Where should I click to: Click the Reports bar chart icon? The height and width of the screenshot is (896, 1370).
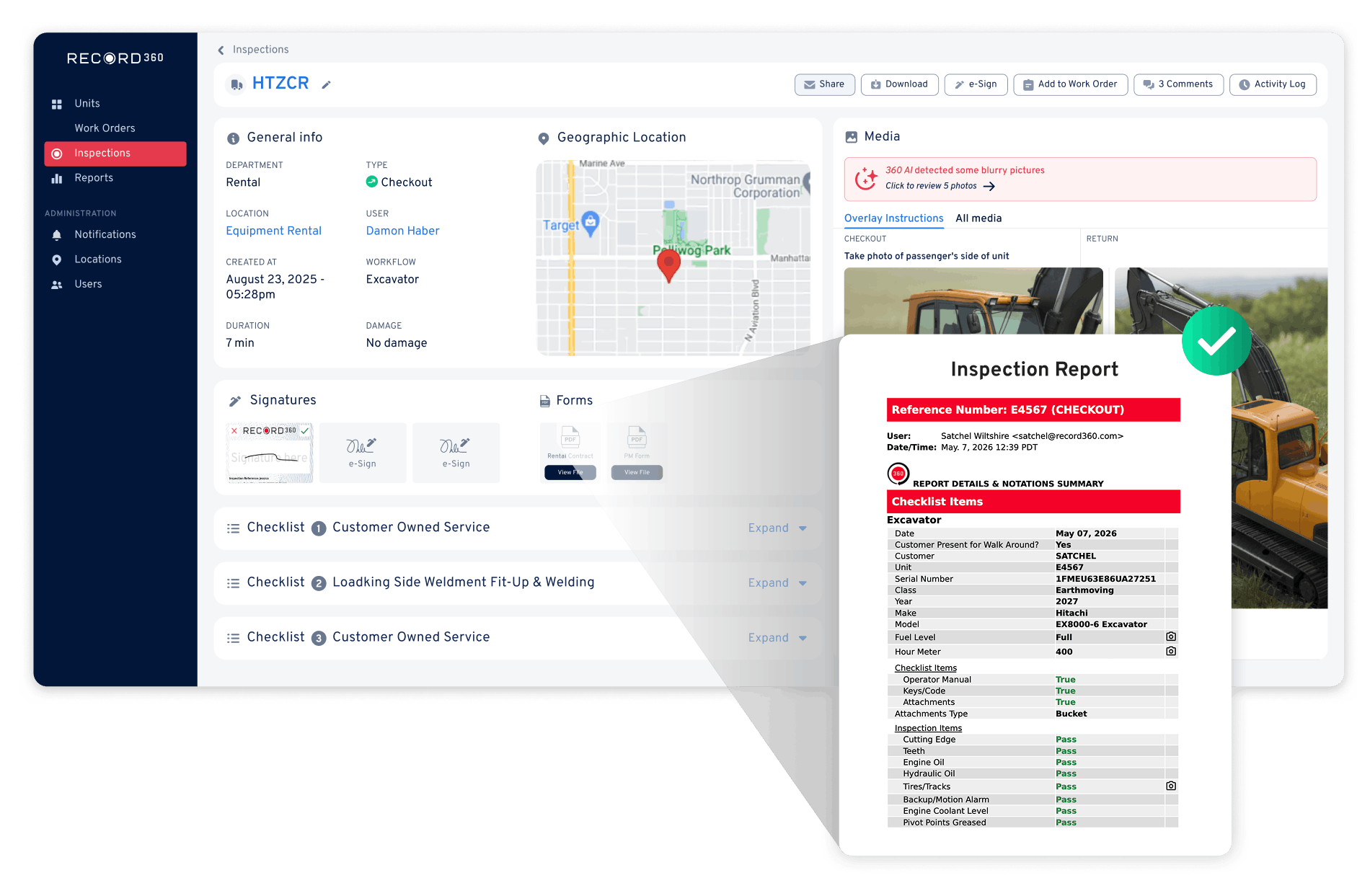[57, 178]
